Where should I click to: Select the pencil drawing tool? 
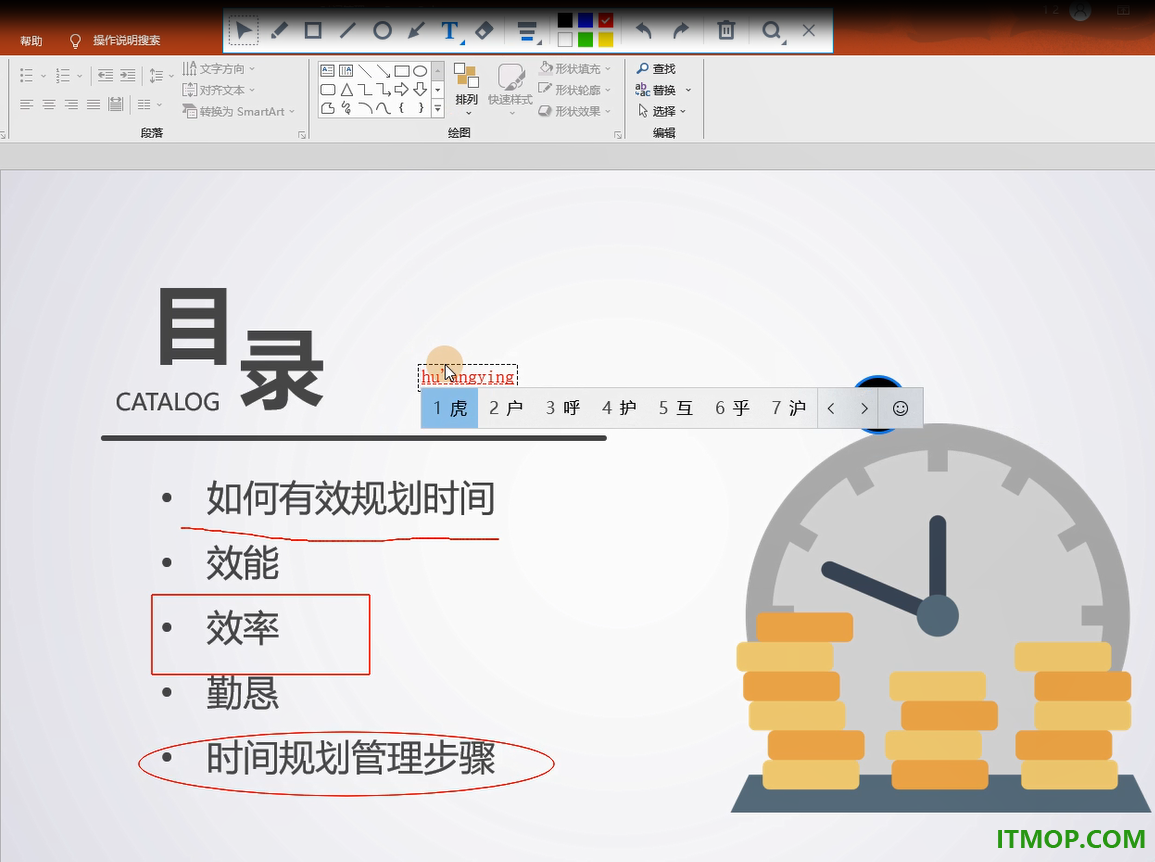[x=279, y=30]
